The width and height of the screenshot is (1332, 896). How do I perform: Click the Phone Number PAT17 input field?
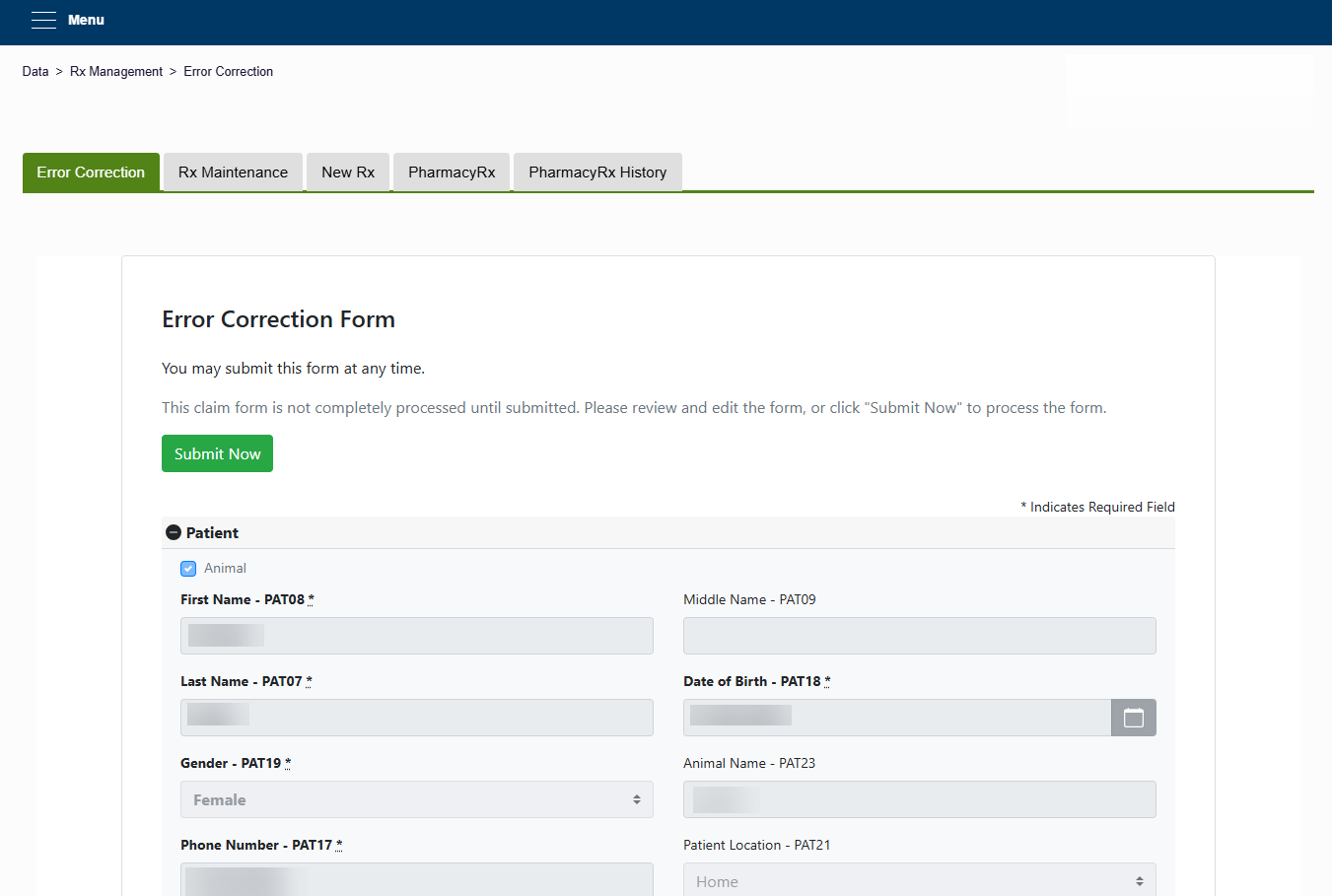pyautogui.click(x=417, y=879)
